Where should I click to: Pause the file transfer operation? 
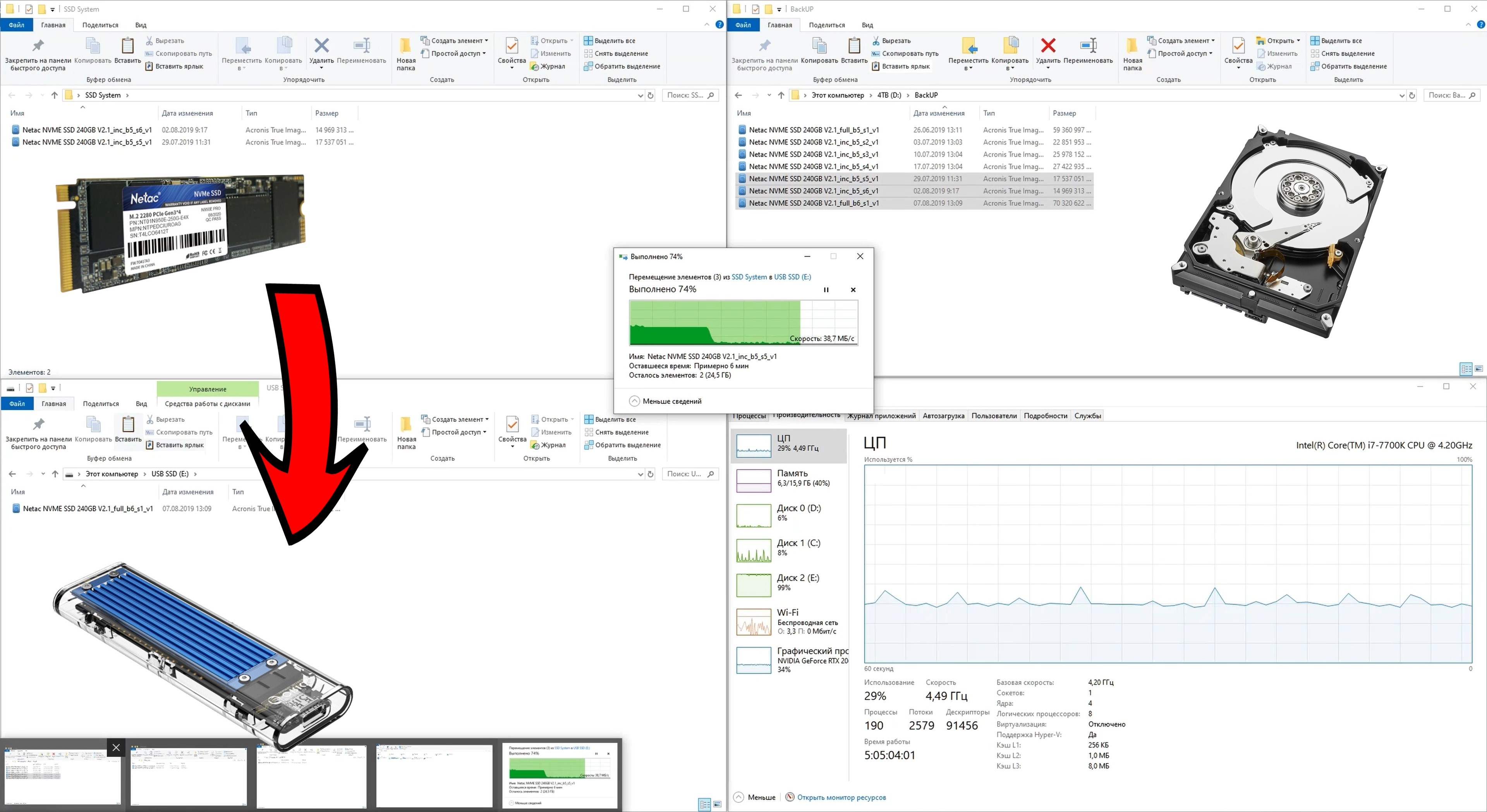826,290
